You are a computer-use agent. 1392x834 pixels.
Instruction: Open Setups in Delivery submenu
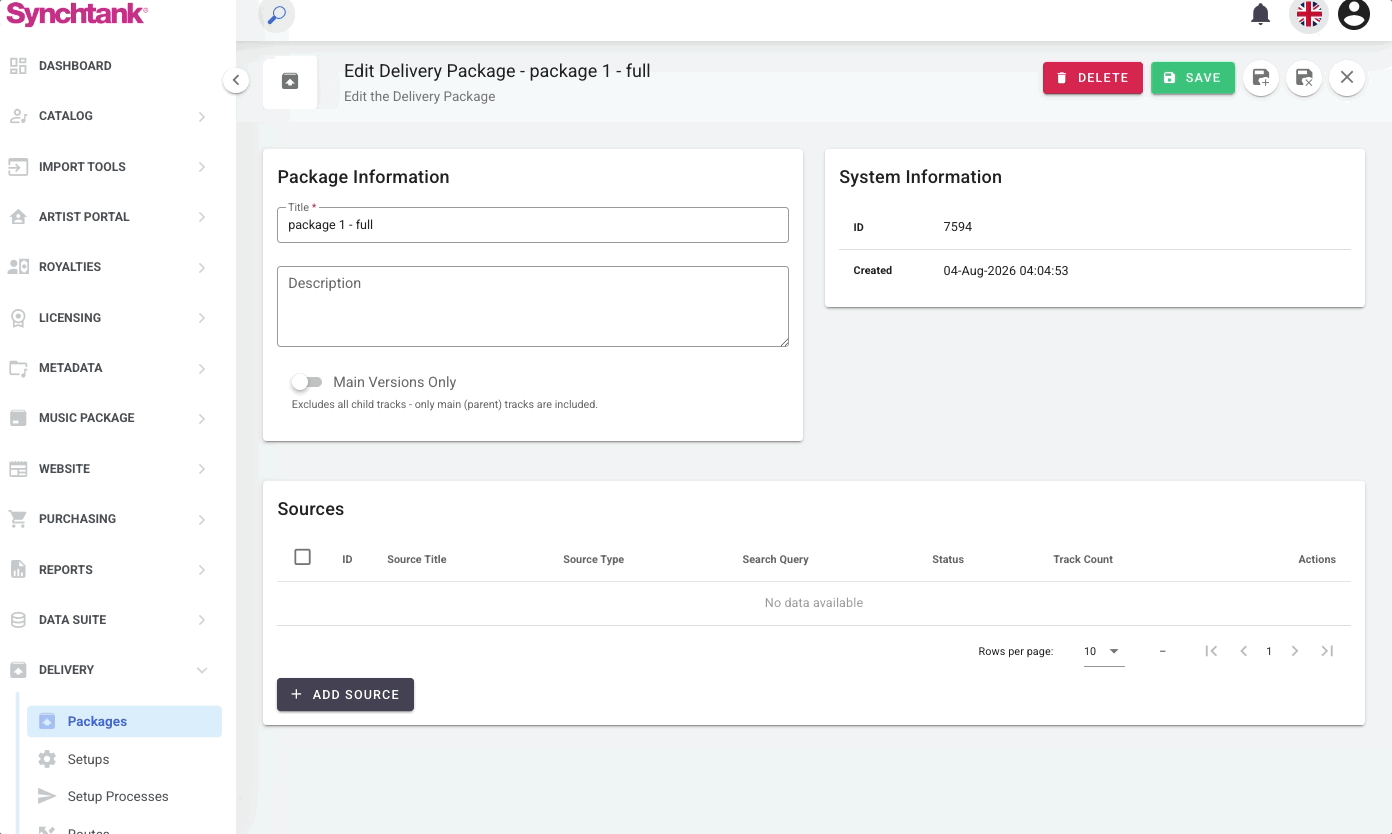88,759
